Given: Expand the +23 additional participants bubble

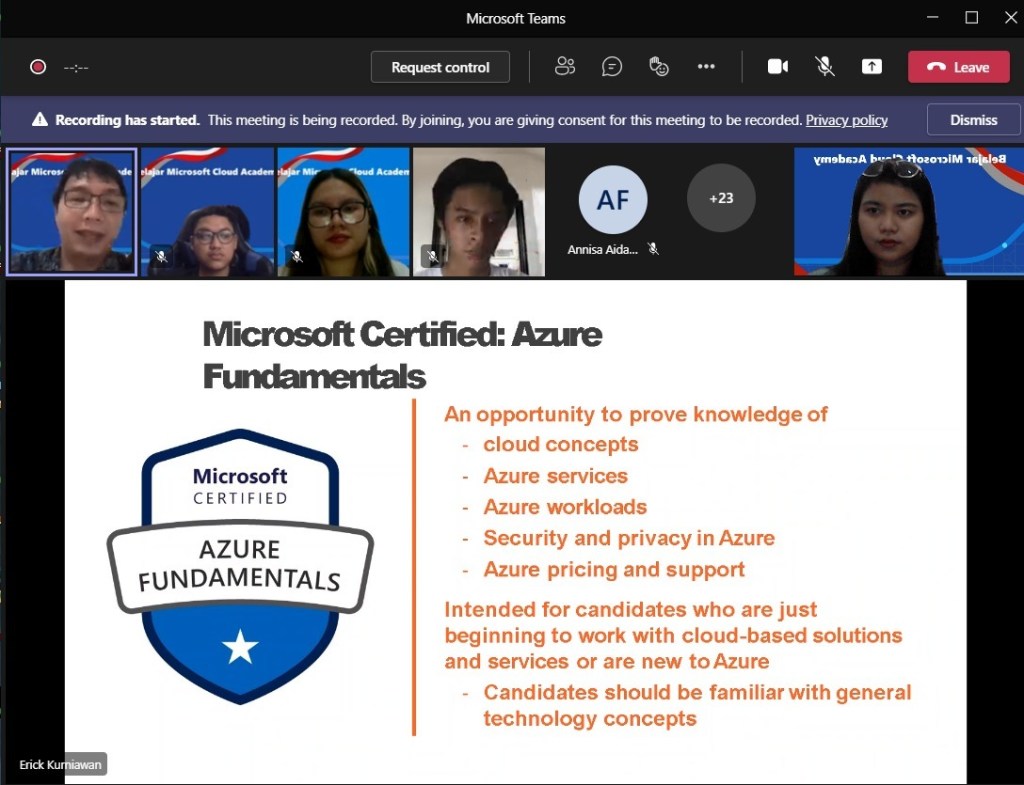Looking at the screenshot, I should coord(721,198).
